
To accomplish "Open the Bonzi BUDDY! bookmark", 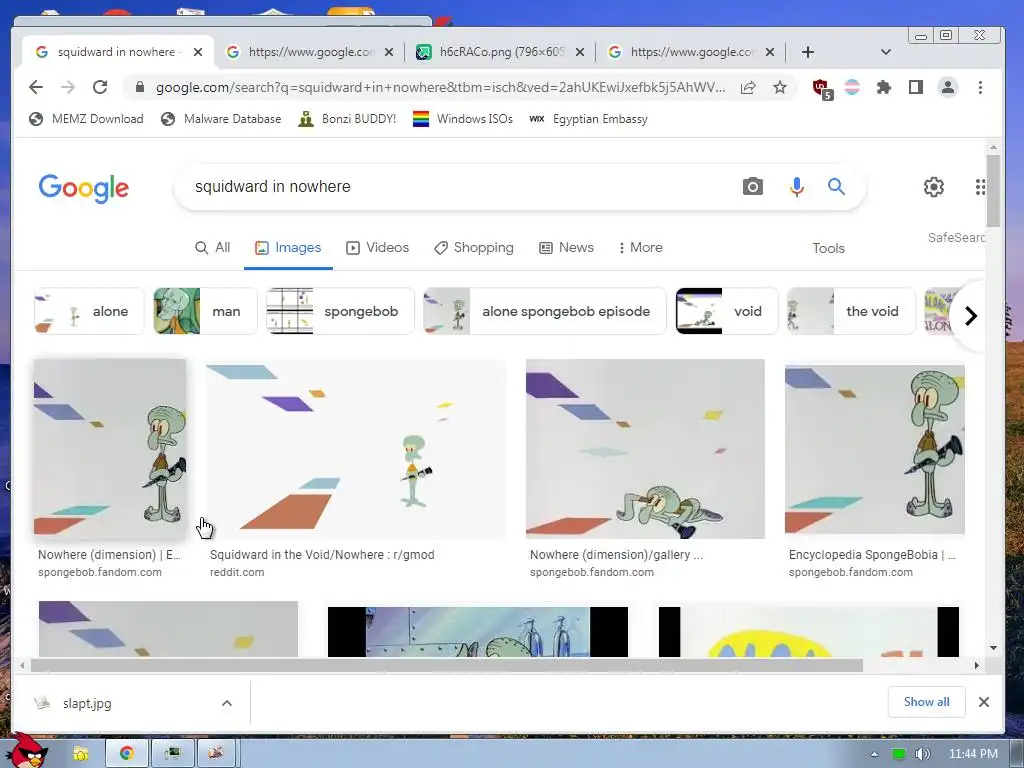I will point(347,119).
